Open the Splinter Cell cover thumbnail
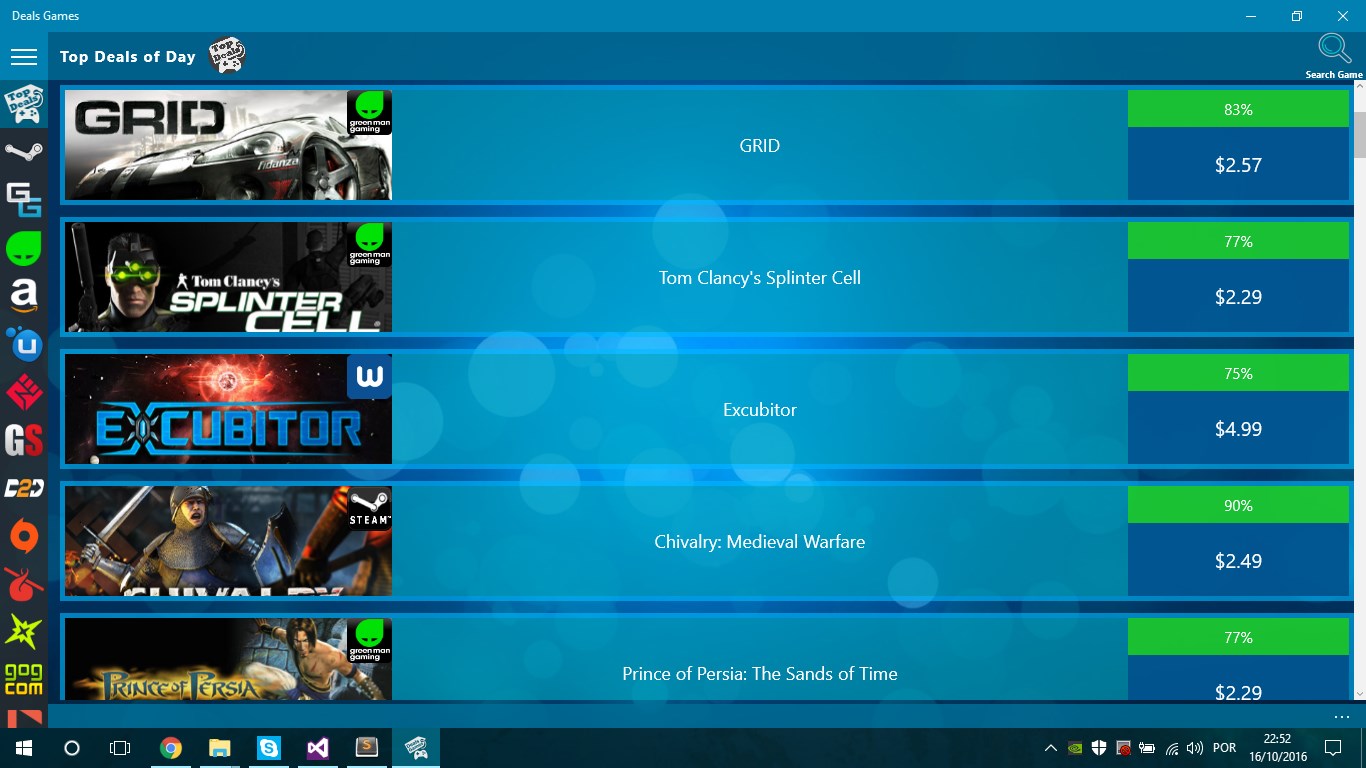The image size is (1366, 768). (228, 277)
